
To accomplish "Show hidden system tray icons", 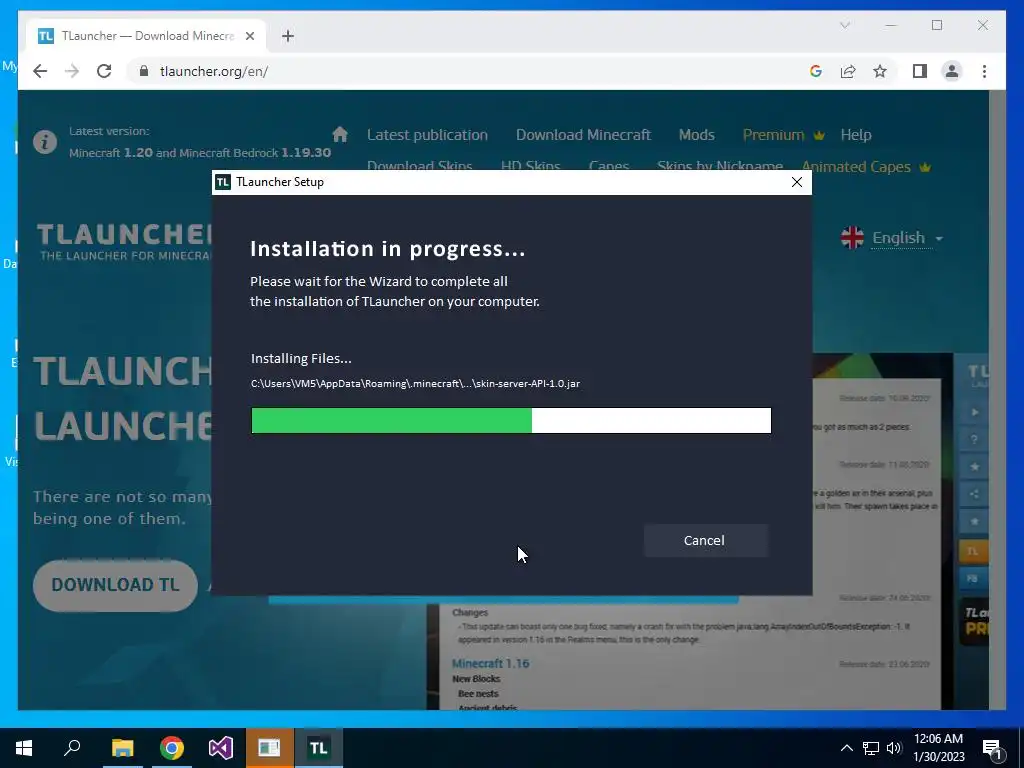I will pos(846,748).
